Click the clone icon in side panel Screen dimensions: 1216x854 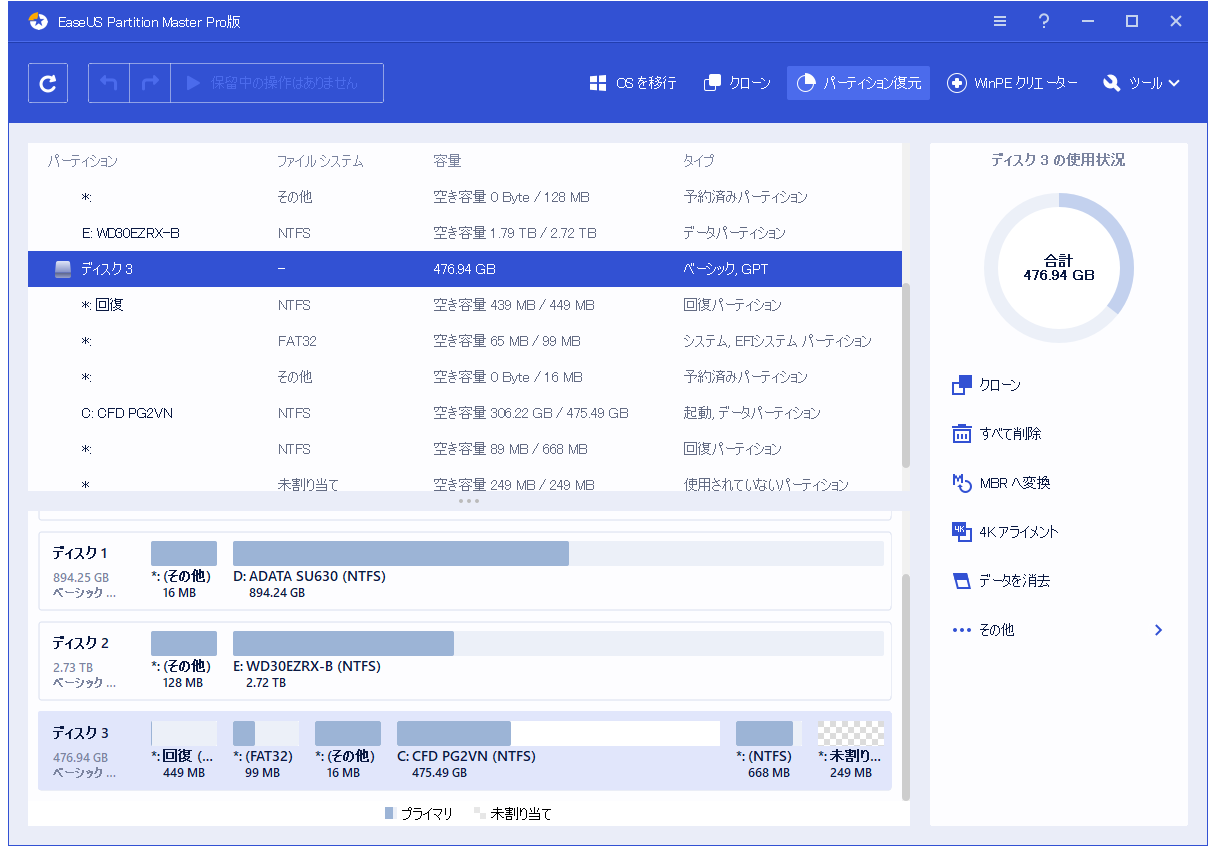click(x=962, y=385)
